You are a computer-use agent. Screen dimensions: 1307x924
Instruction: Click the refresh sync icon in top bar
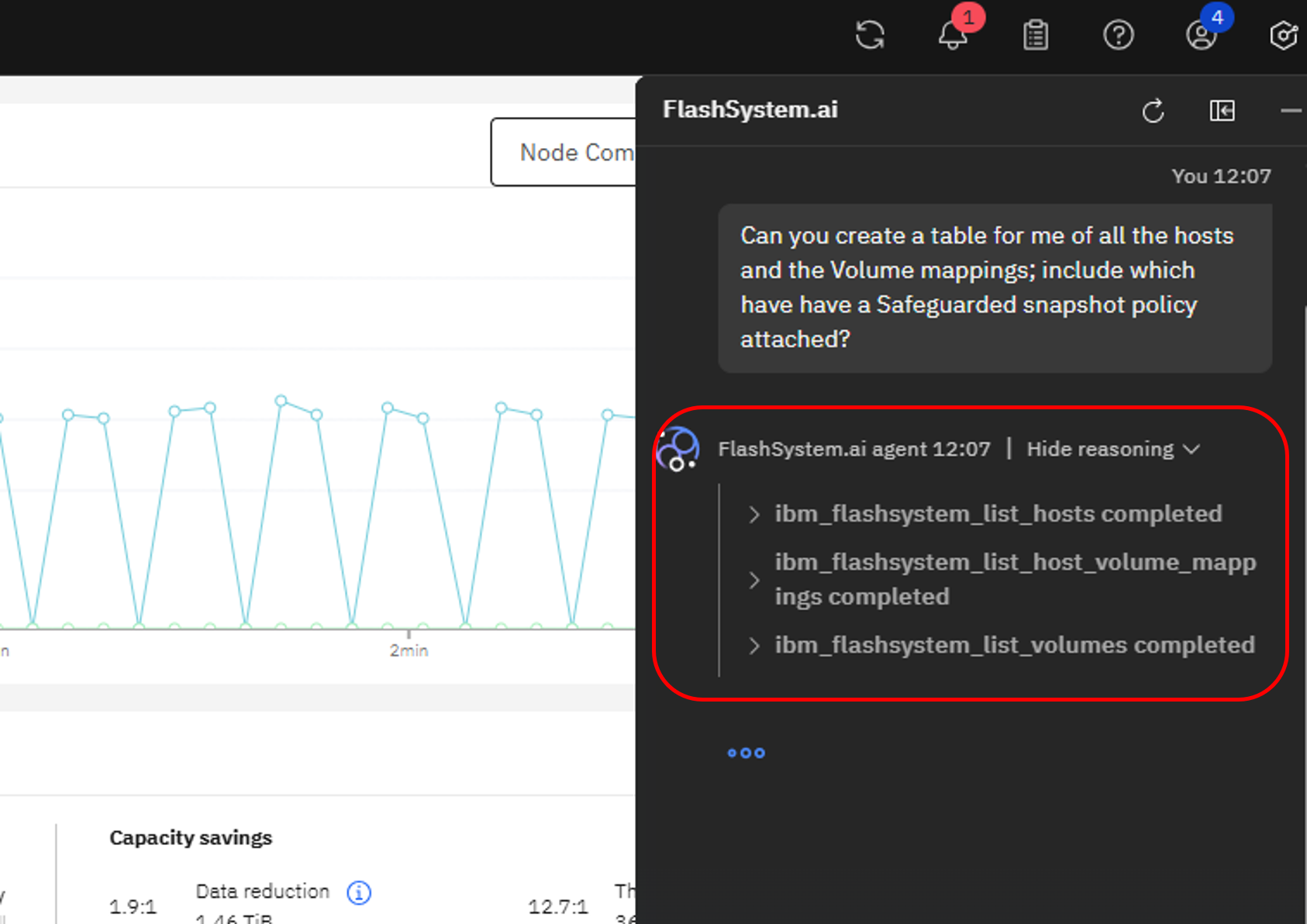[870, 35]
